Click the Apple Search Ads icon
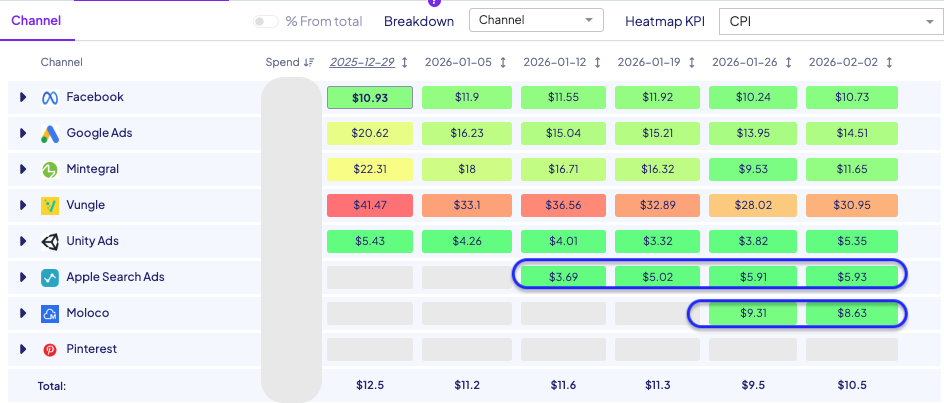The height and width of the screenshot is (403, 944). (50, 278)
